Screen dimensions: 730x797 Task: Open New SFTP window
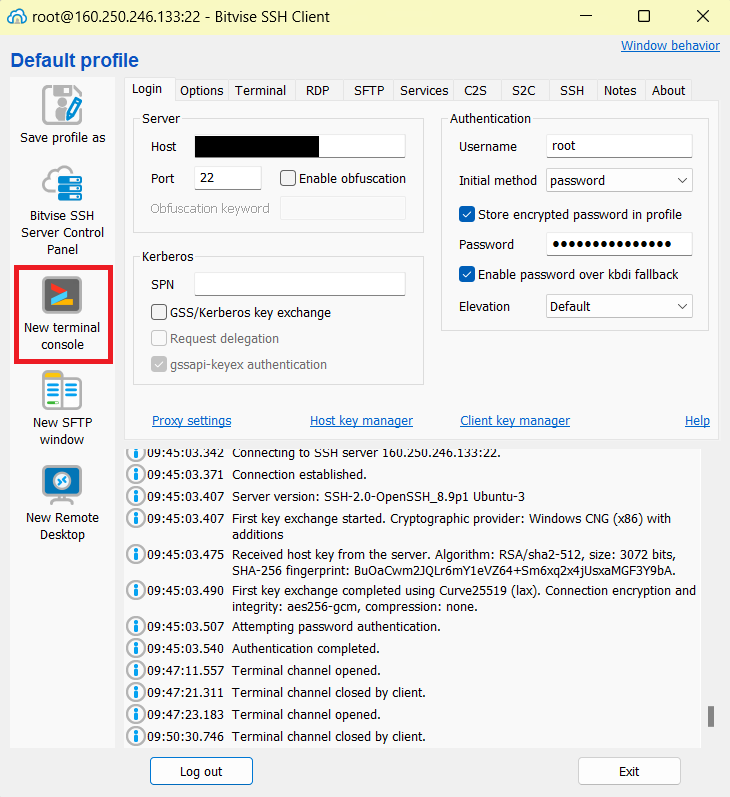[62, 390]
